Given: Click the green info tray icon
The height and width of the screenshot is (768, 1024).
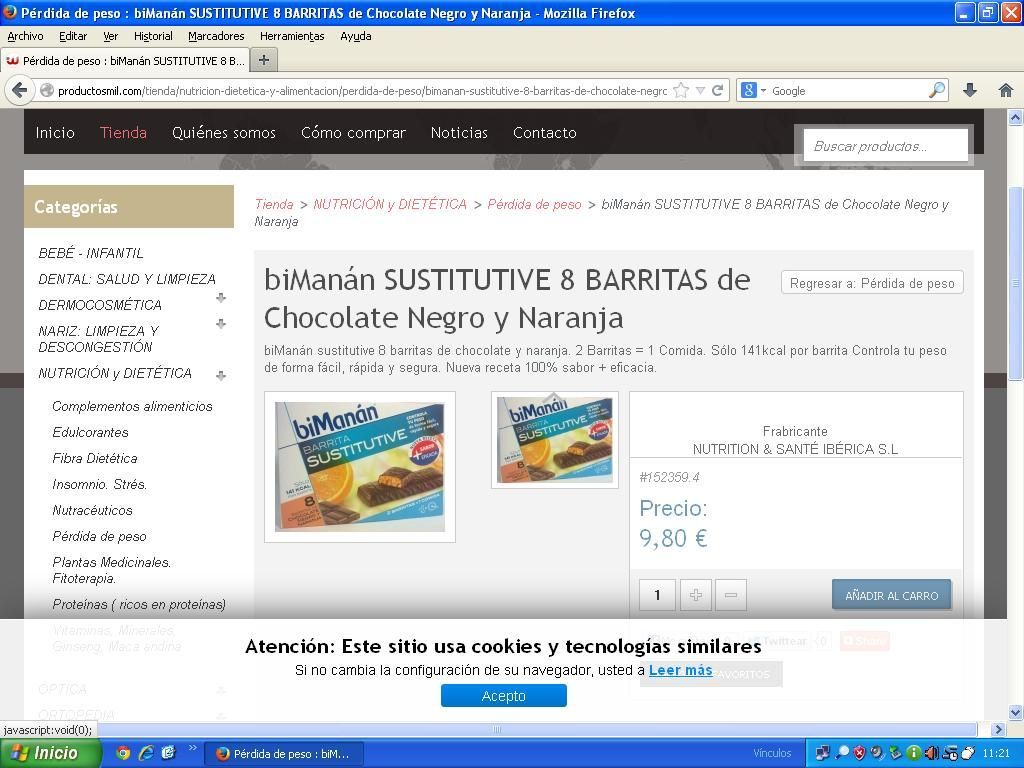Looking at the screenshot, I should [x=914, y=754].
